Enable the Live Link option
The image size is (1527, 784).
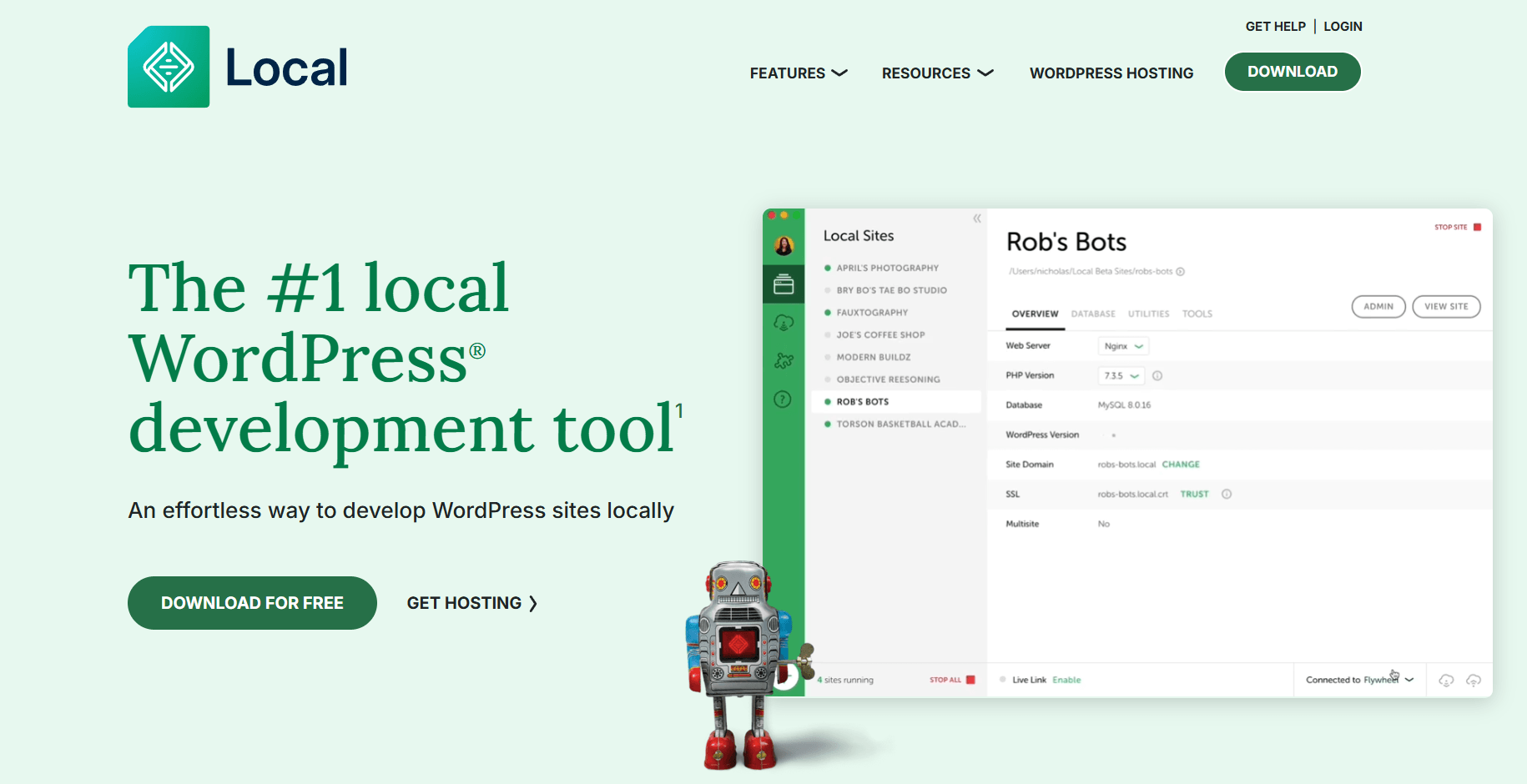1066,681
